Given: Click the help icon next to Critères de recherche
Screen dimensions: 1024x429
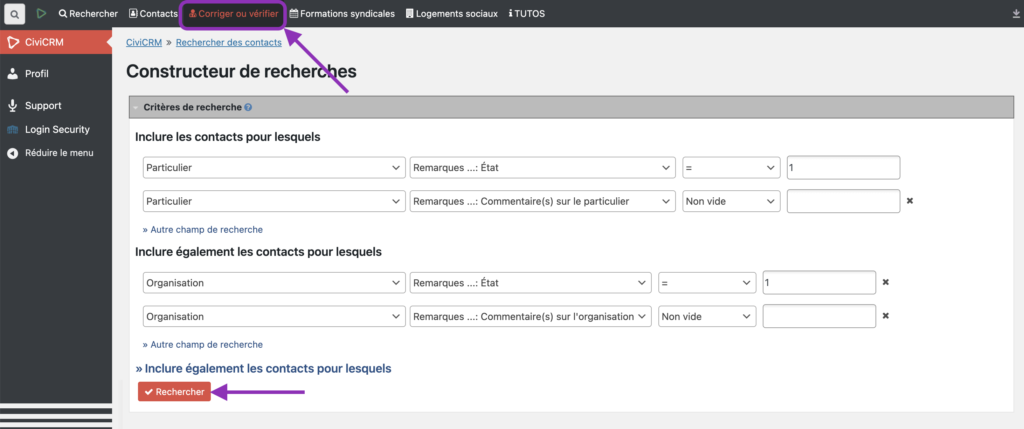Looking at the screenshot, I should 248,107.
